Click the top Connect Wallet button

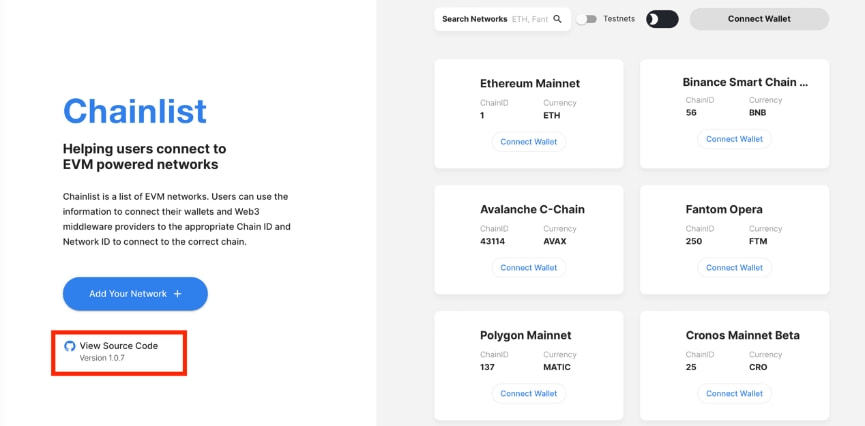click(x=759, y=19)
